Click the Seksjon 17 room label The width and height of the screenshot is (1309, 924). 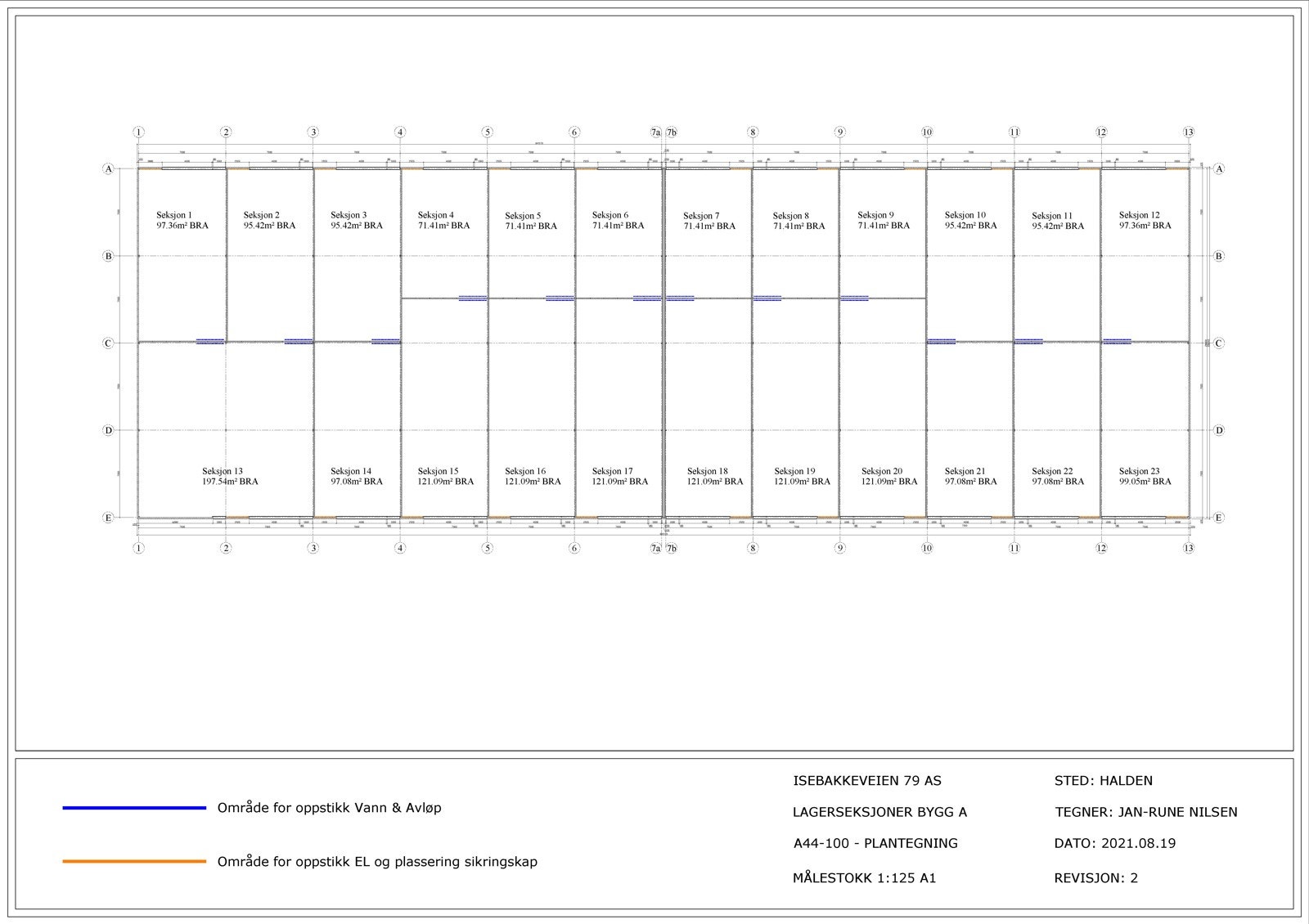[620, 477]
